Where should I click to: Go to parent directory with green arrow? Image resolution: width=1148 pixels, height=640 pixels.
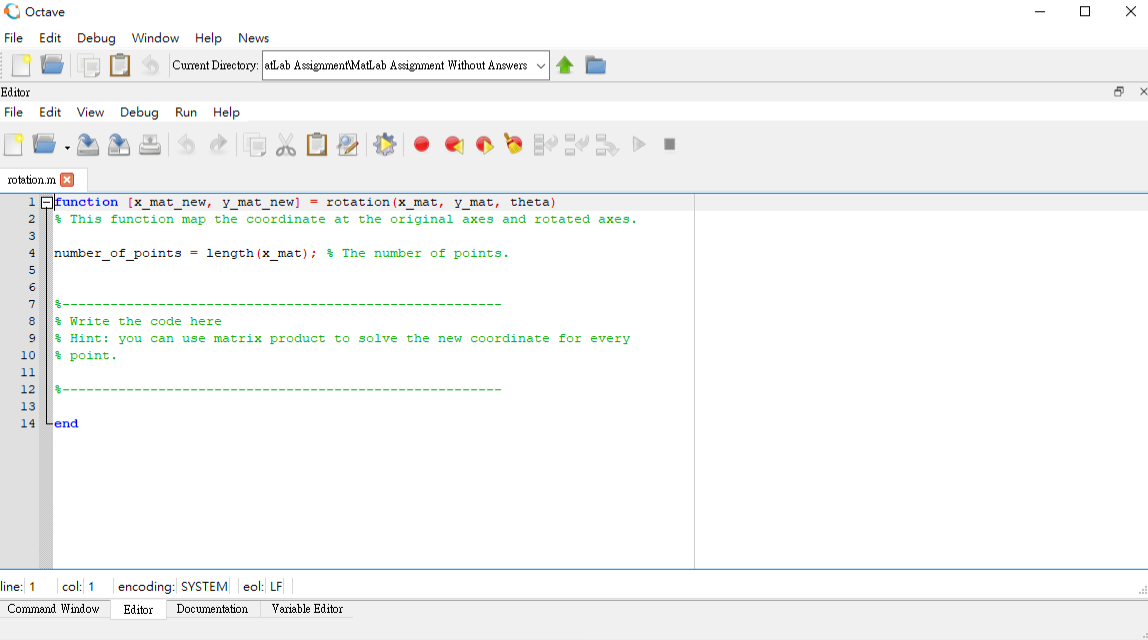point(564,65)
